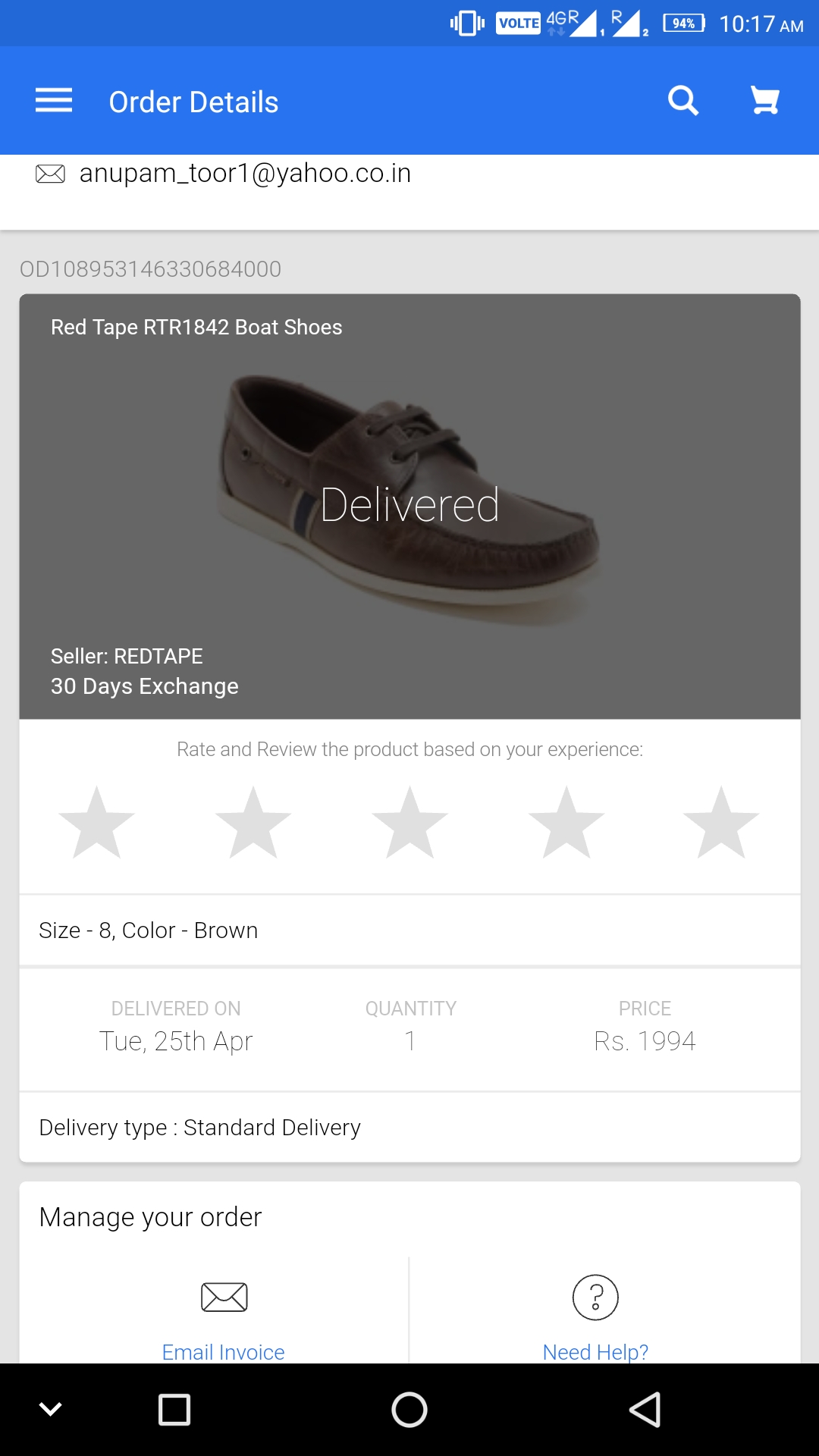This screenshot has height=1456, width=819.
Task: Tap the email address anupam_toor1@yahoo.co.in
Action: click(x=245, y=174)
